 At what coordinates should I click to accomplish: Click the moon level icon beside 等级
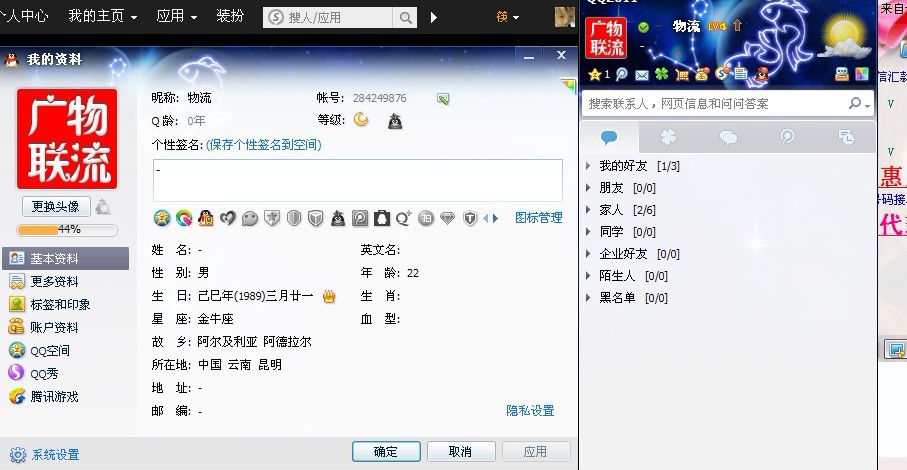[361, 119]
